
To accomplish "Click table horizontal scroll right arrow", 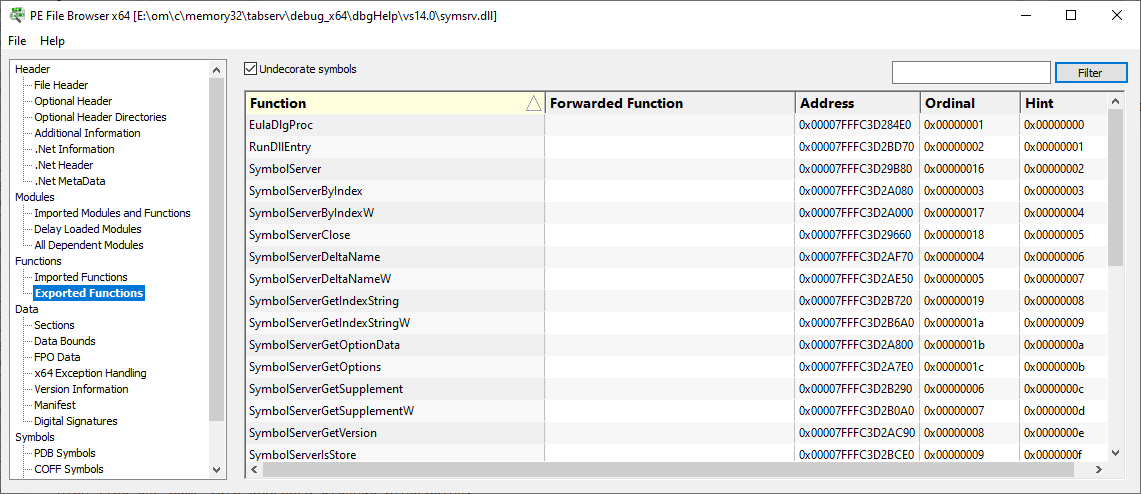I will click(x=1100, y=470).
